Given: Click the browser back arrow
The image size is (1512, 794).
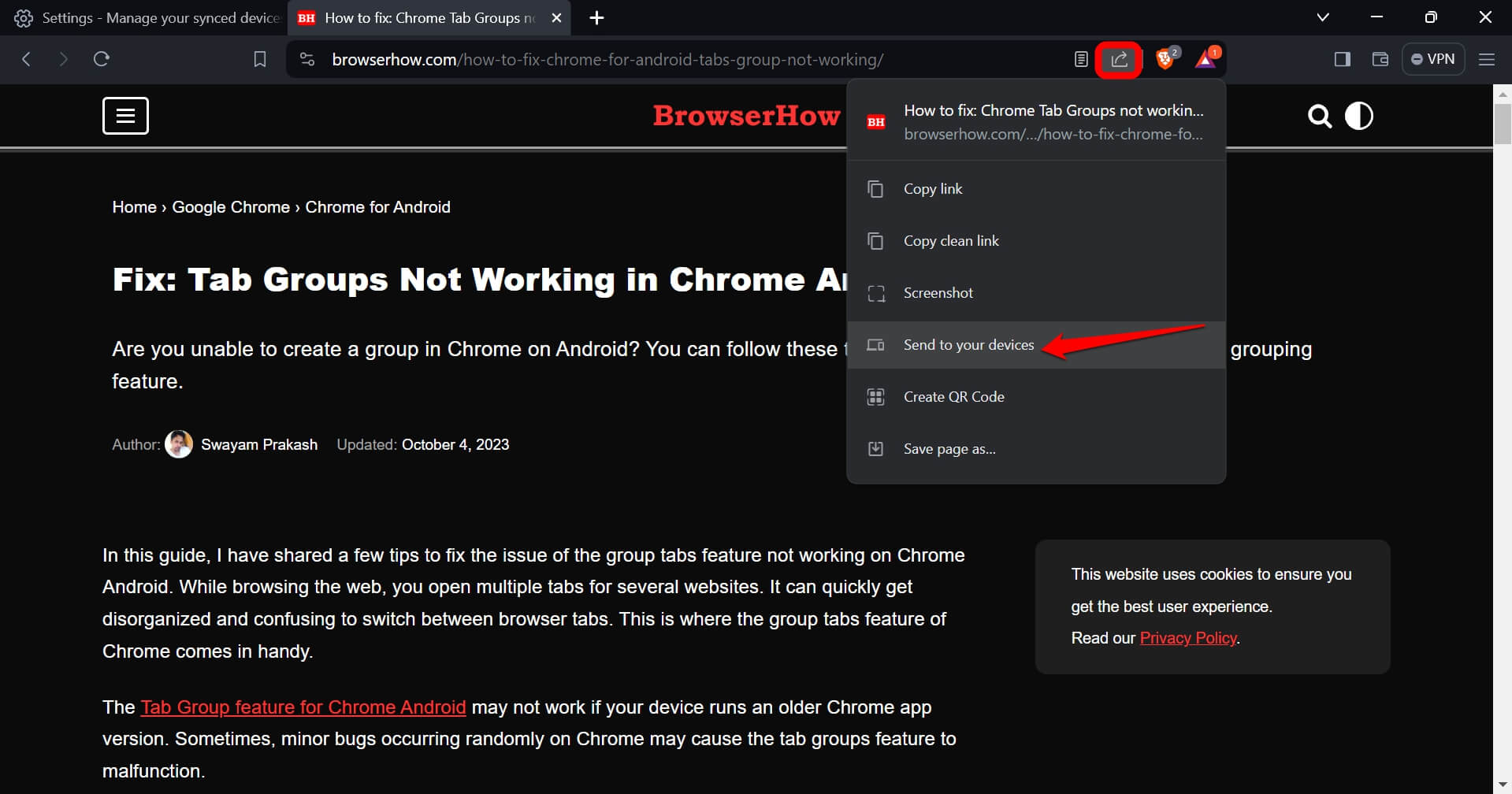Looking at the screenshot, I should [26, 59].
